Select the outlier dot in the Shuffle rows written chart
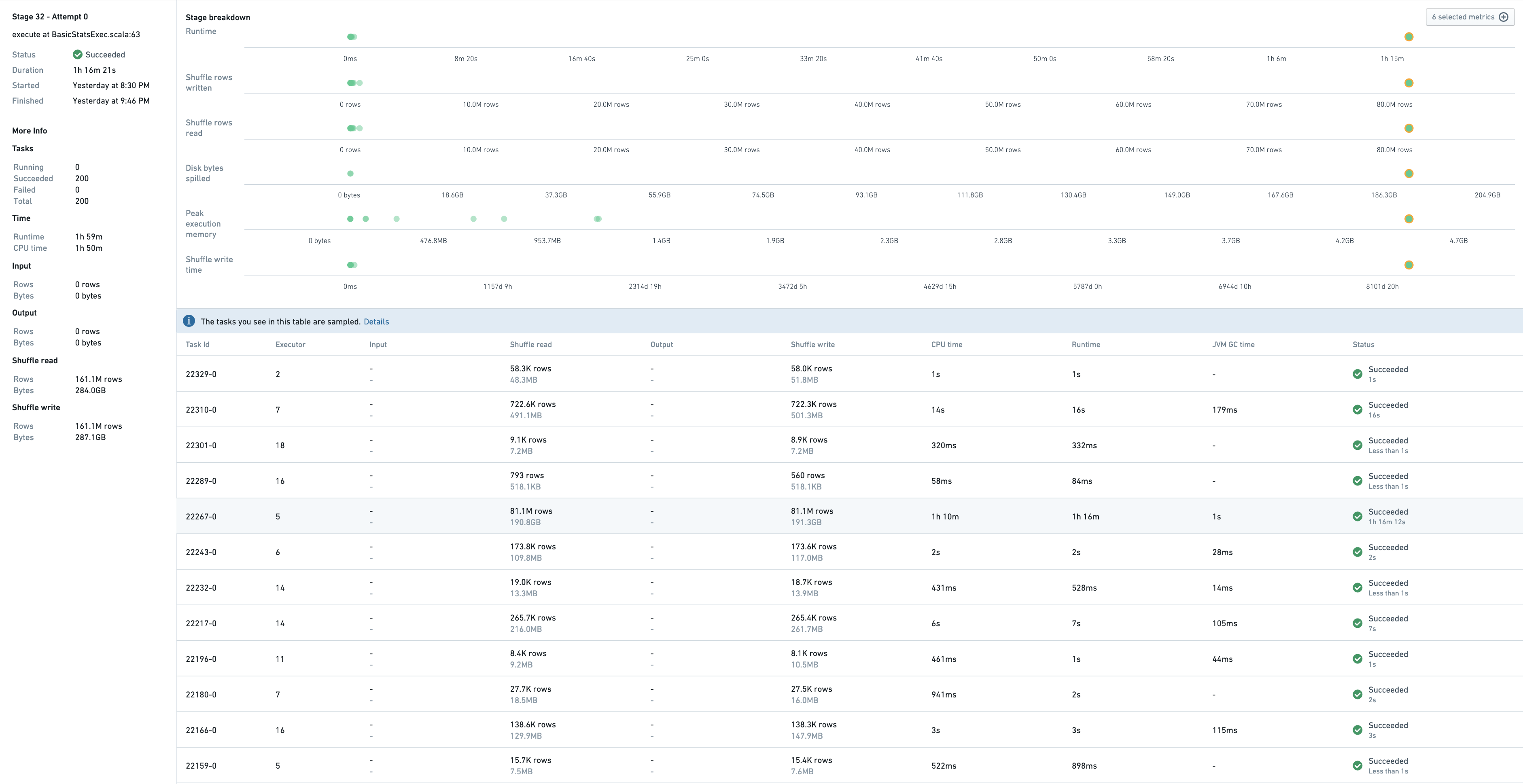Viewport: 1523px width, 784px height. (x=1409, y=83)
